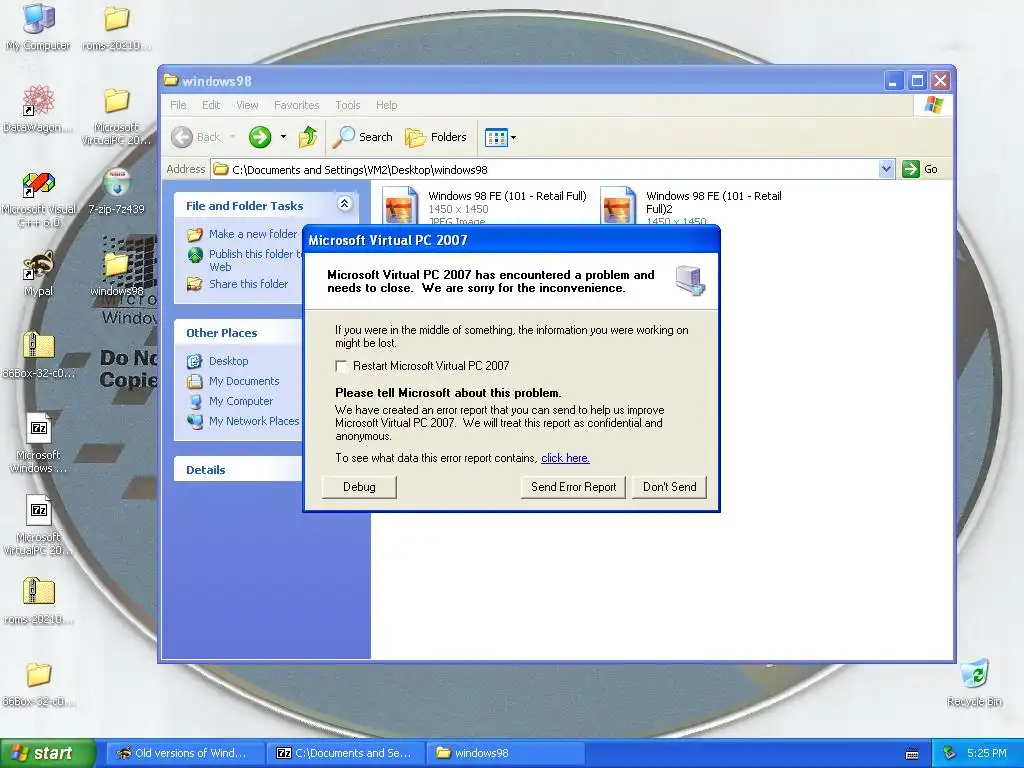Screen dimensions: 1024x768
Task: Click the tray icon left of the clock
Action: click(950, 753)
